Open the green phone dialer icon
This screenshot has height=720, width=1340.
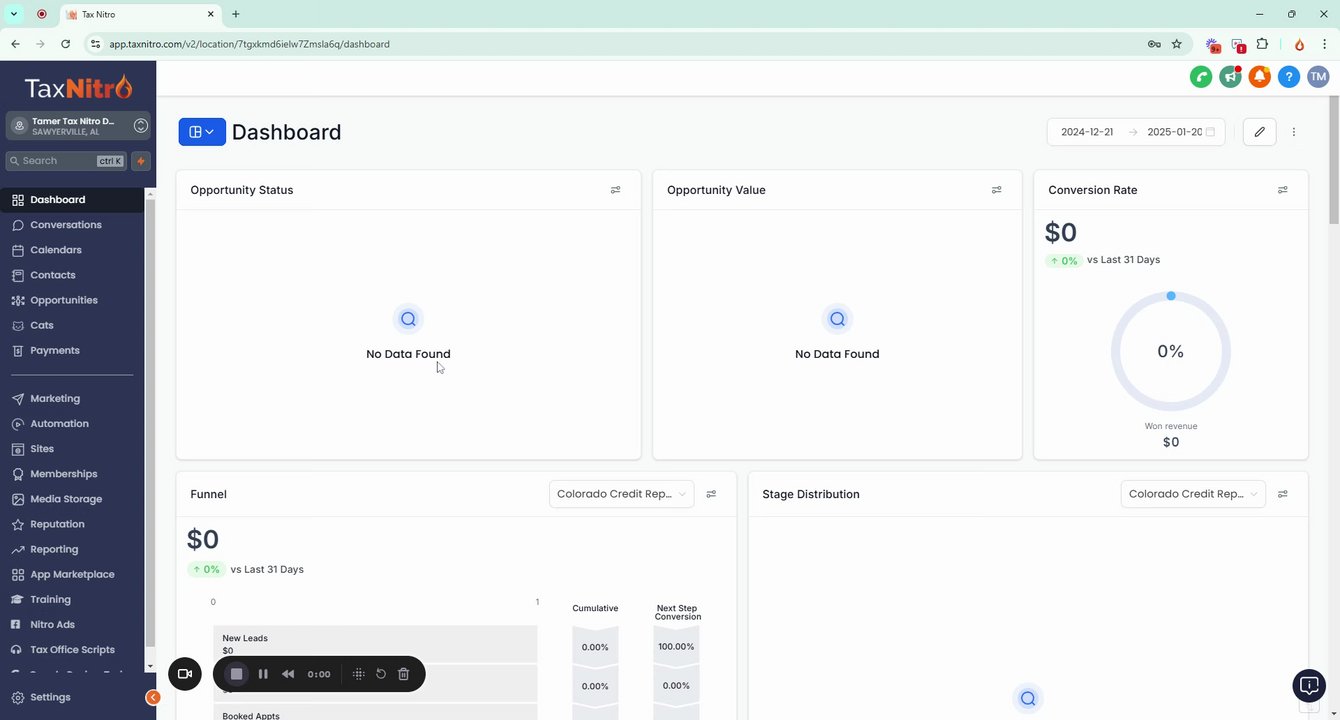[1201, 76]
